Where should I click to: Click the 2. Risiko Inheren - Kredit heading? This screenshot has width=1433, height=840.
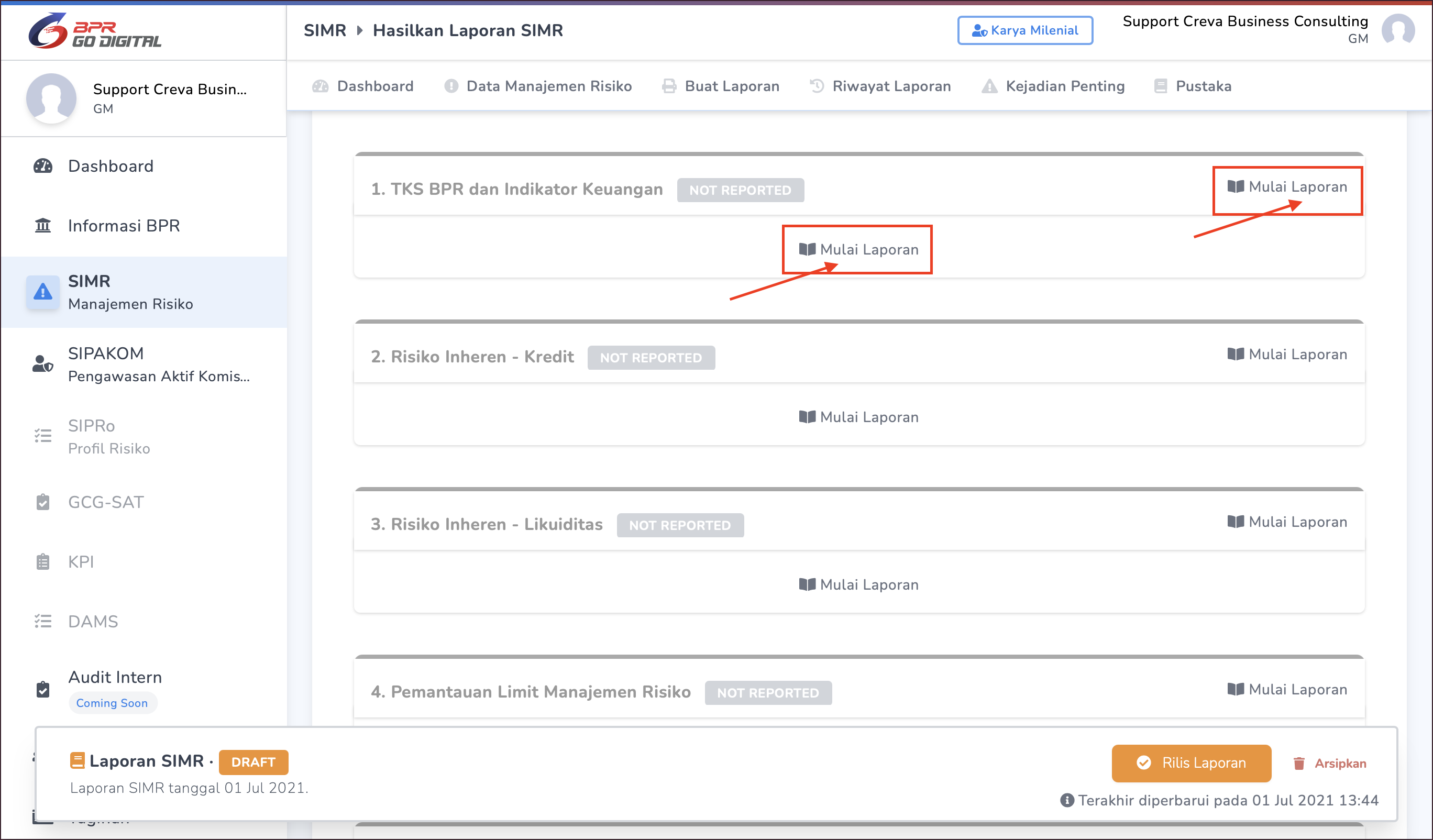[472, 357]
